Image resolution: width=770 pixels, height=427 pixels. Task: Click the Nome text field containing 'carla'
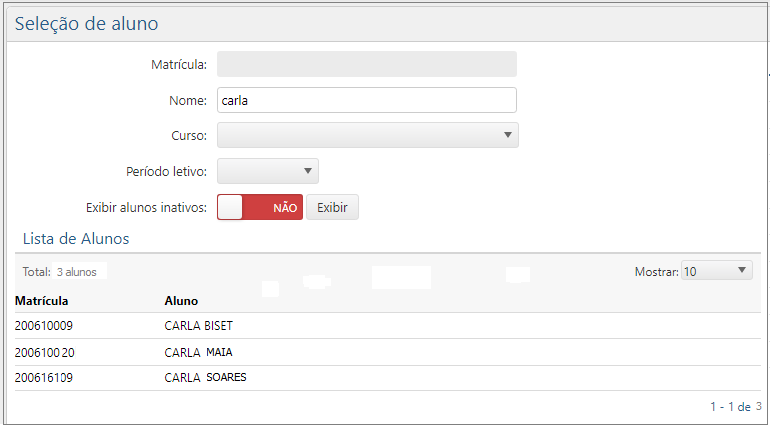click(x=366, y=100)
